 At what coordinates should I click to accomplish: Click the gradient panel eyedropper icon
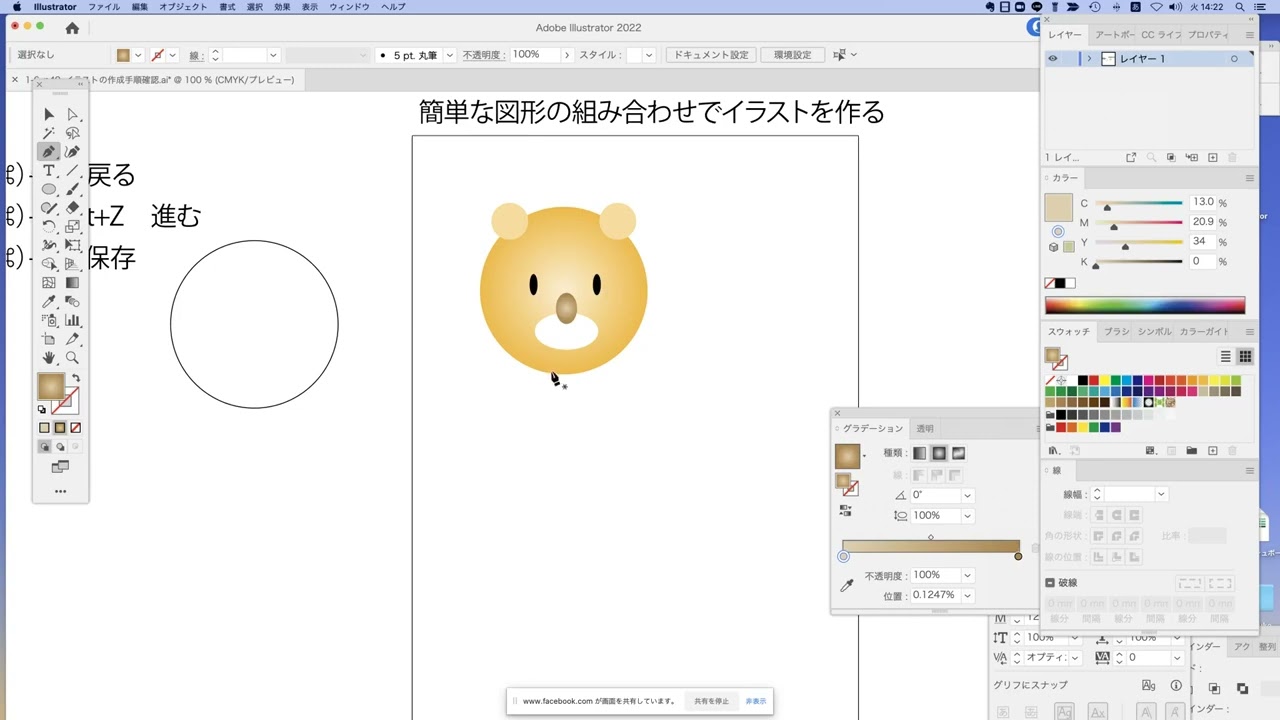846,586
